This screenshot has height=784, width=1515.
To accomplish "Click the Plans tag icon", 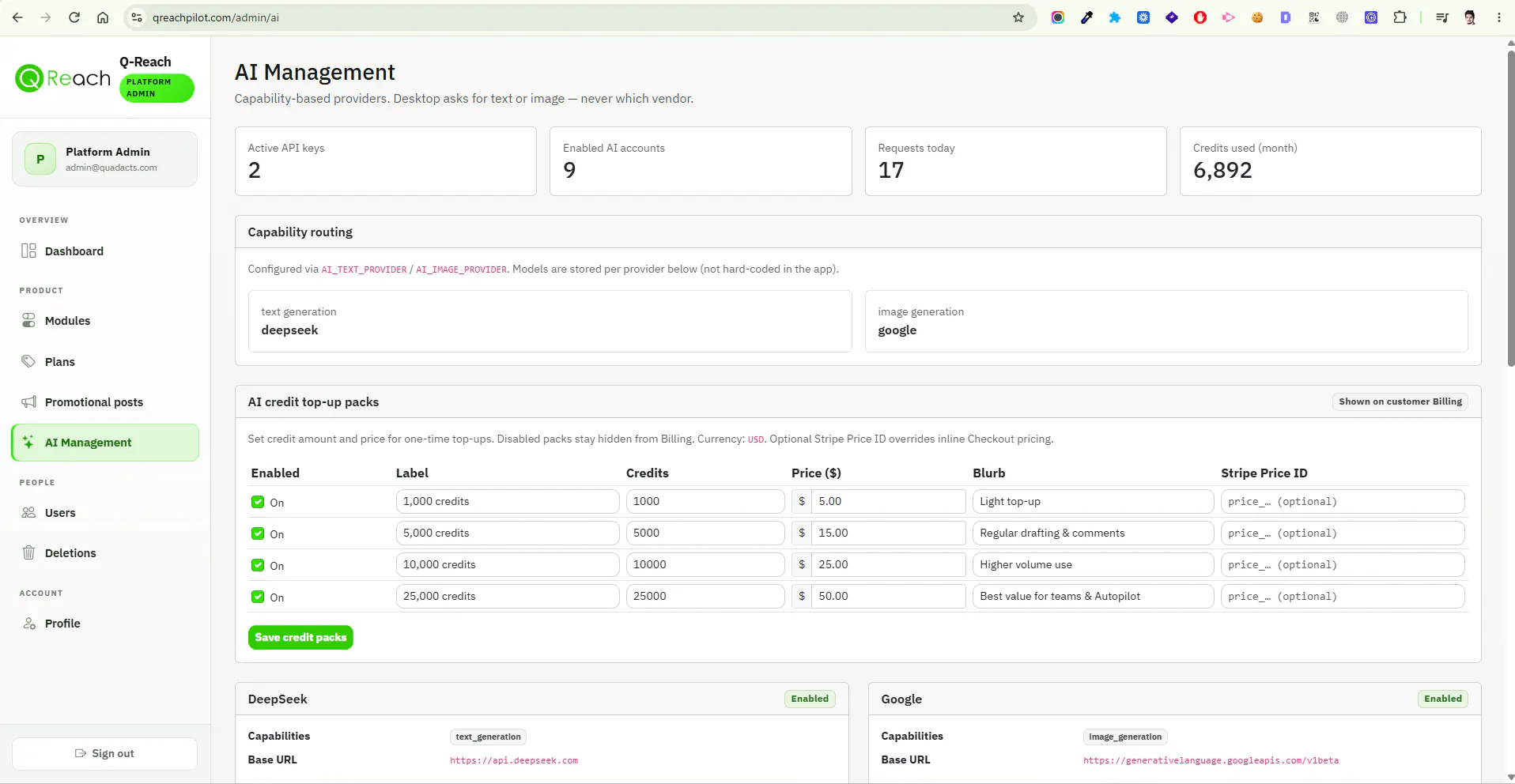I will 28,361.
